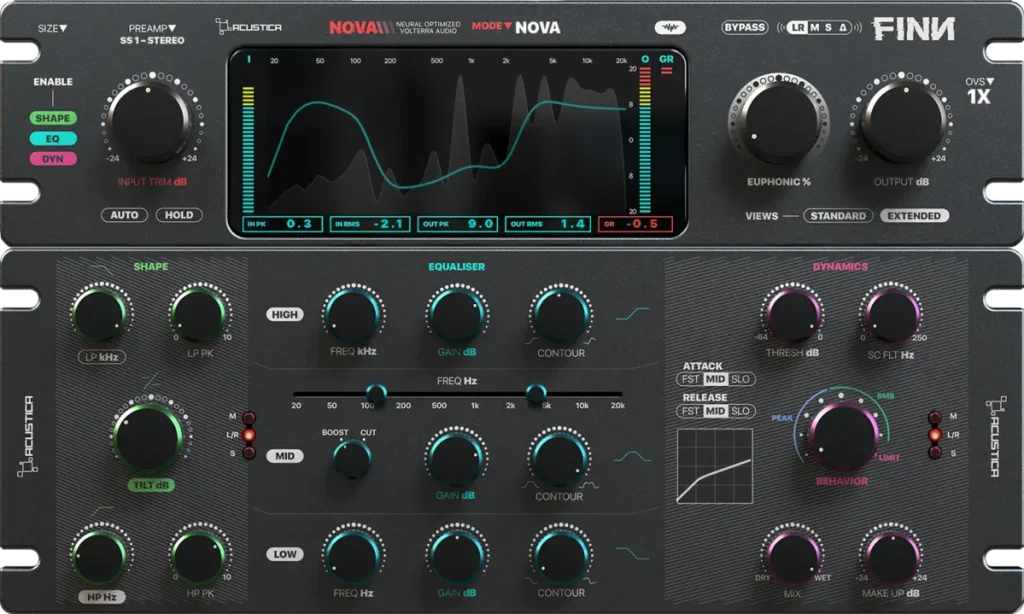Toggle the DYN section enable
Screen dimensions: 1024x614
click(53, 159)
